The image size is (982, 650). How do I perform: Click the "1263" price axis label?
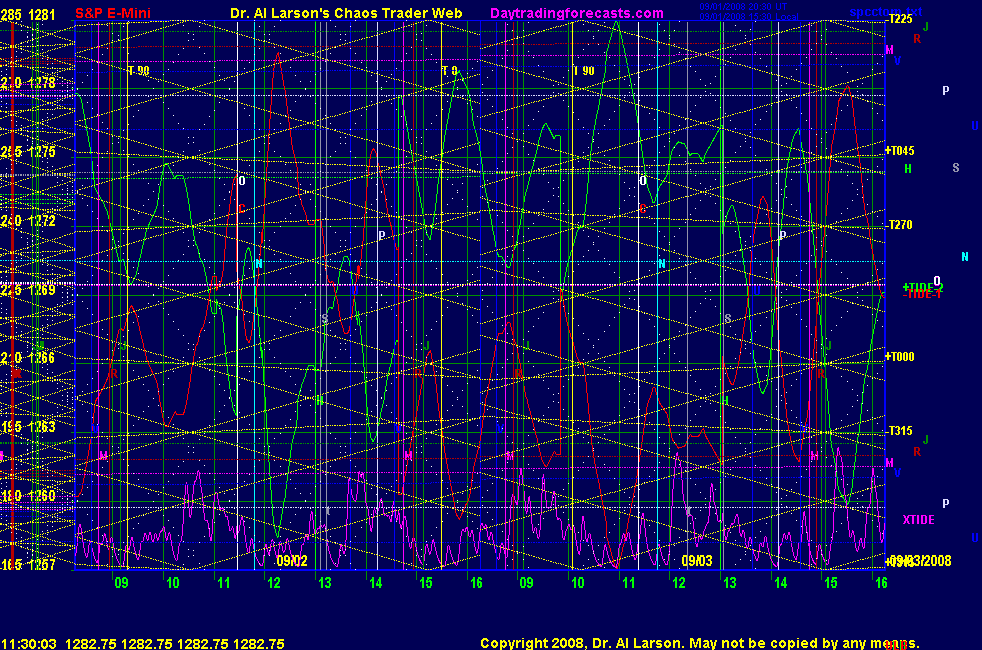[x=42, y=426]
